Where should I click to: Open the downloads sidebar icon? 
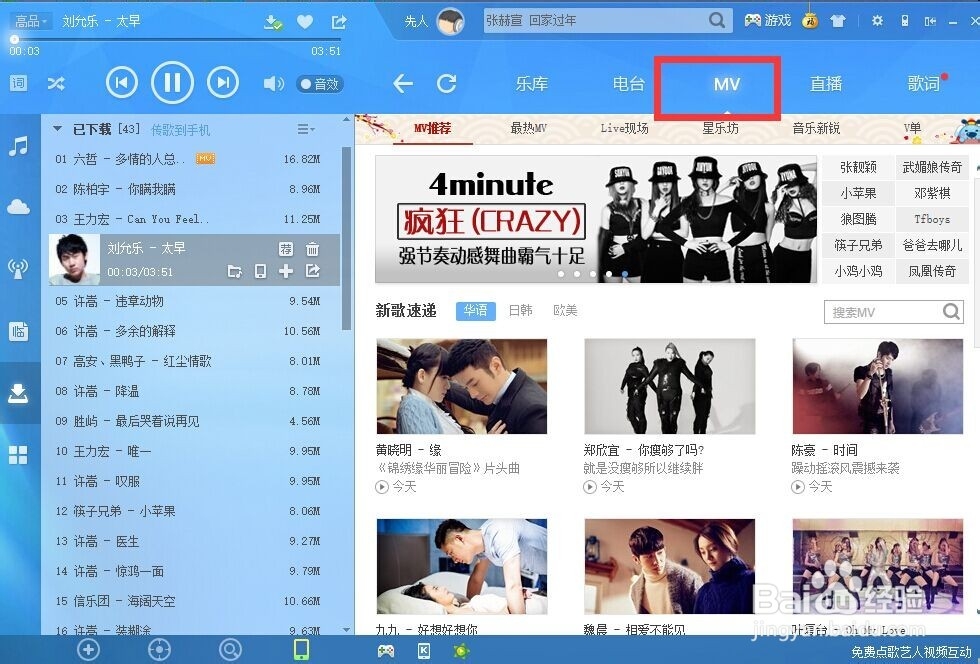(18, 393)
